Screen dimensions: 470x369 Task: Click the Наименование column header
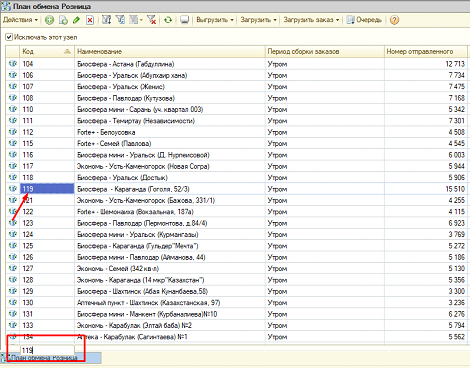tap(170, 52)
